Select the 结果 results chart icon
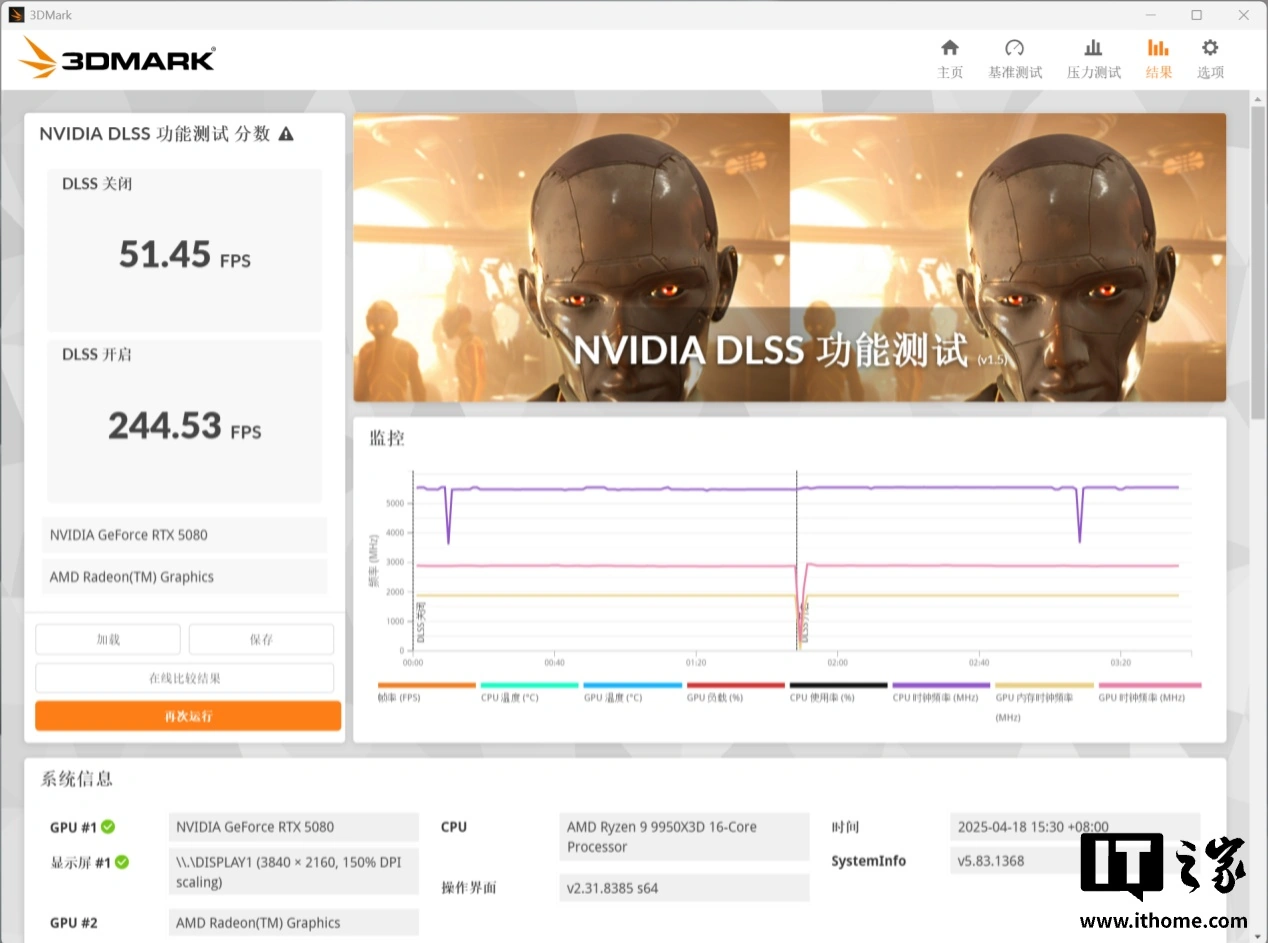Screen dimensions: 1268x943 coord(1158,48)
